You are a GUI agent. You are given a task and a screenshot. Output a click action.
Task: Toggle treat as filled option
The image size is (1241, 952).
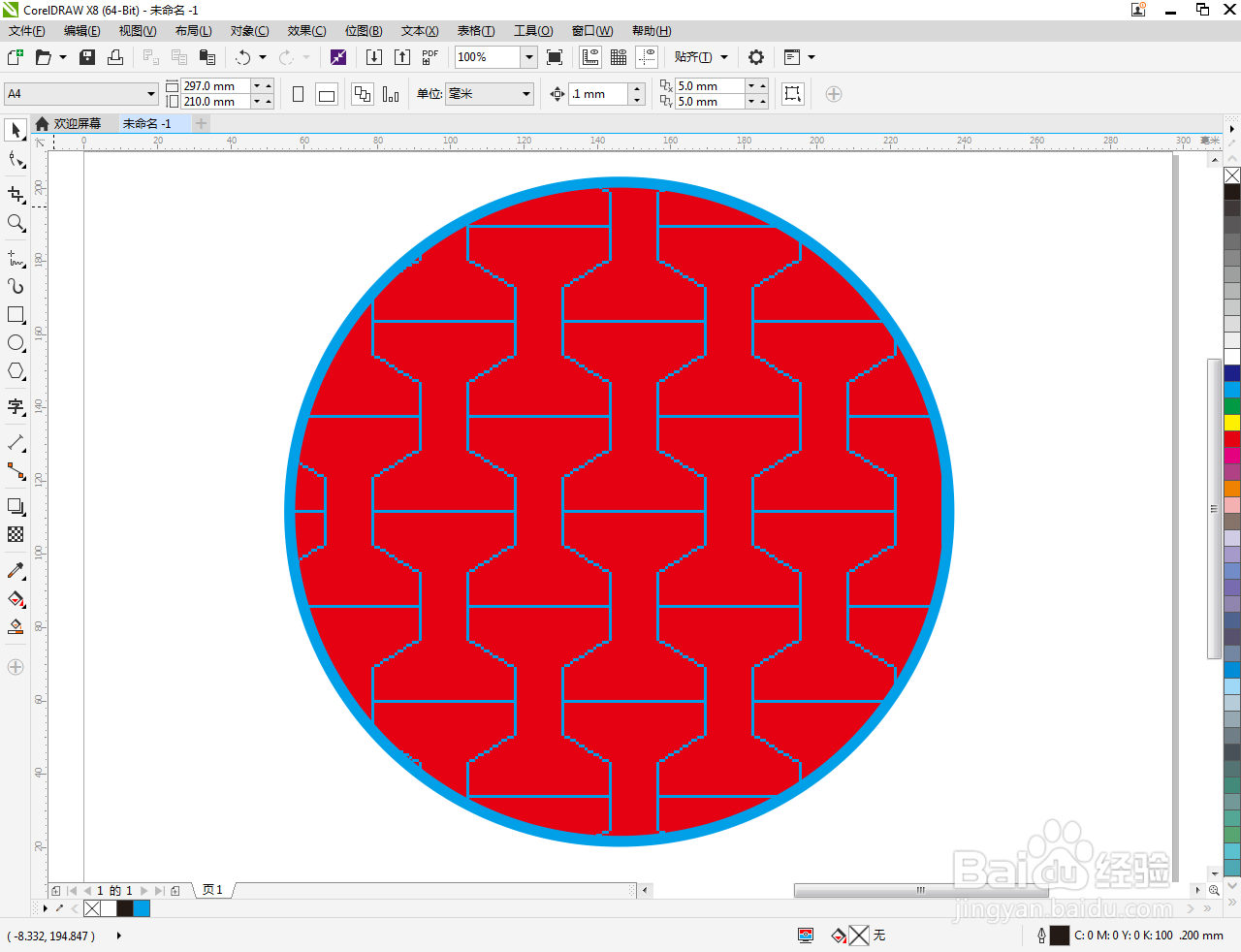tap(793, 94)
